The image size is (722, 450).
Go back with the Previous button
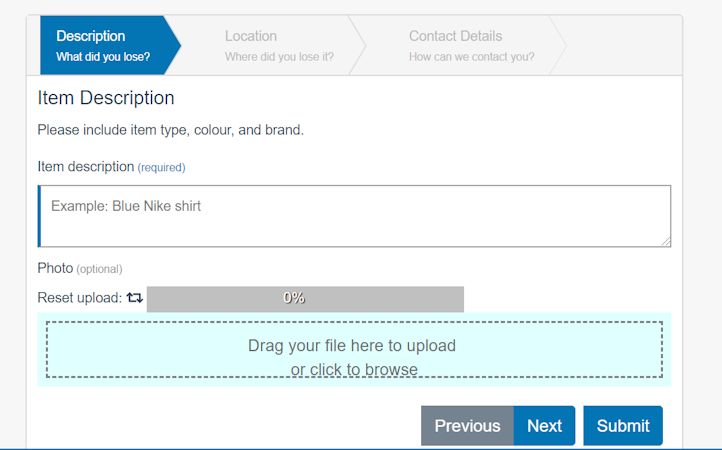[x=467, y=426]
